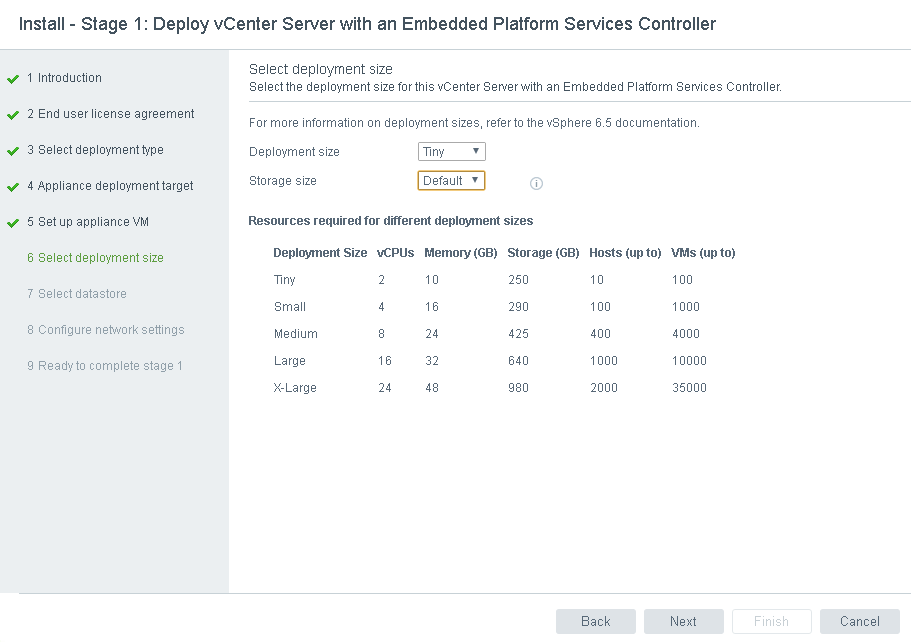911x642 pixels.
Task: Cancel the installation wizard
Action: tap(859, 621)
